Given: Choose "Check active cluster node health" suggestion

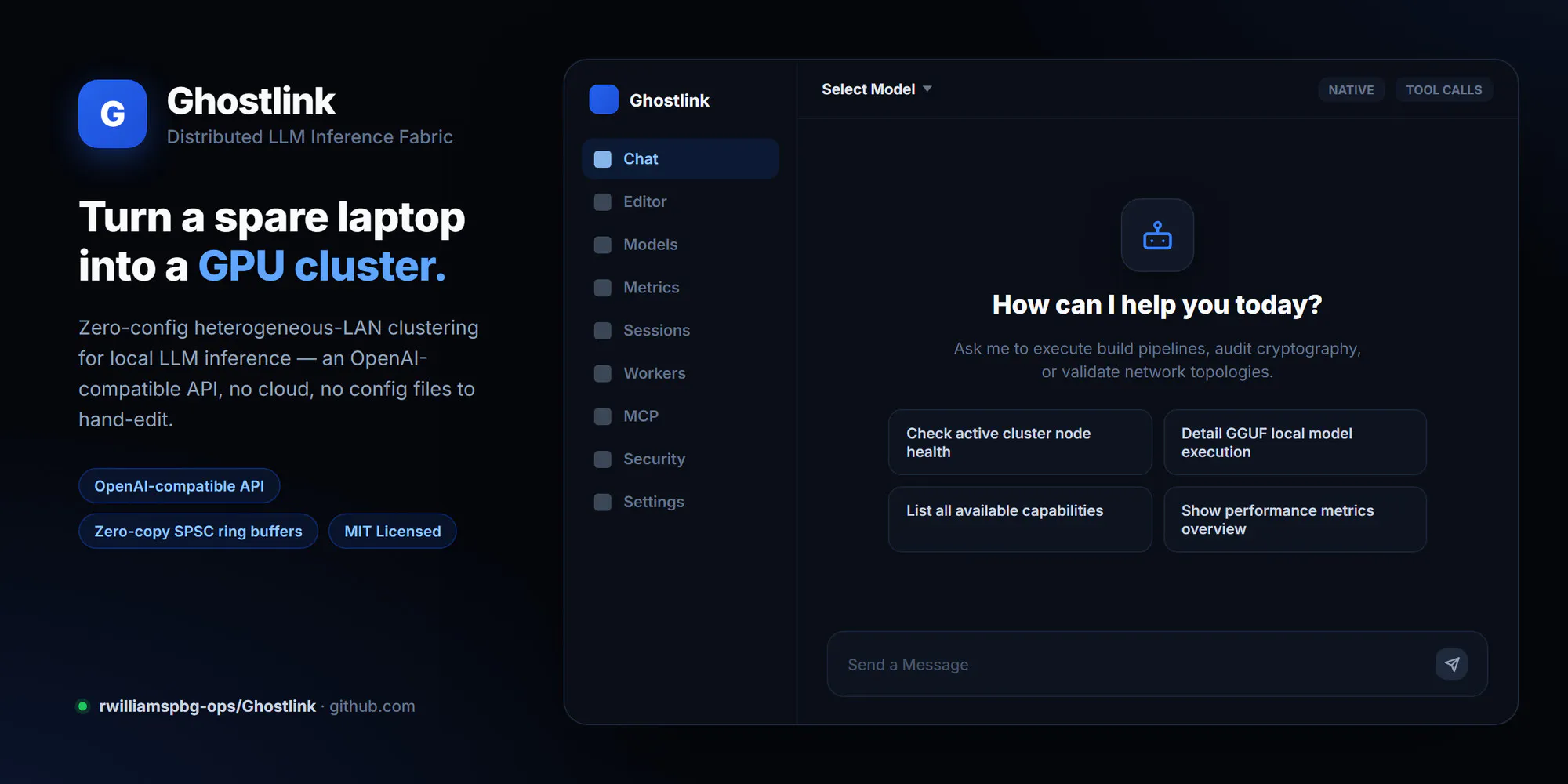Looking at the screenshot, I should click(x=1020, y=442).
